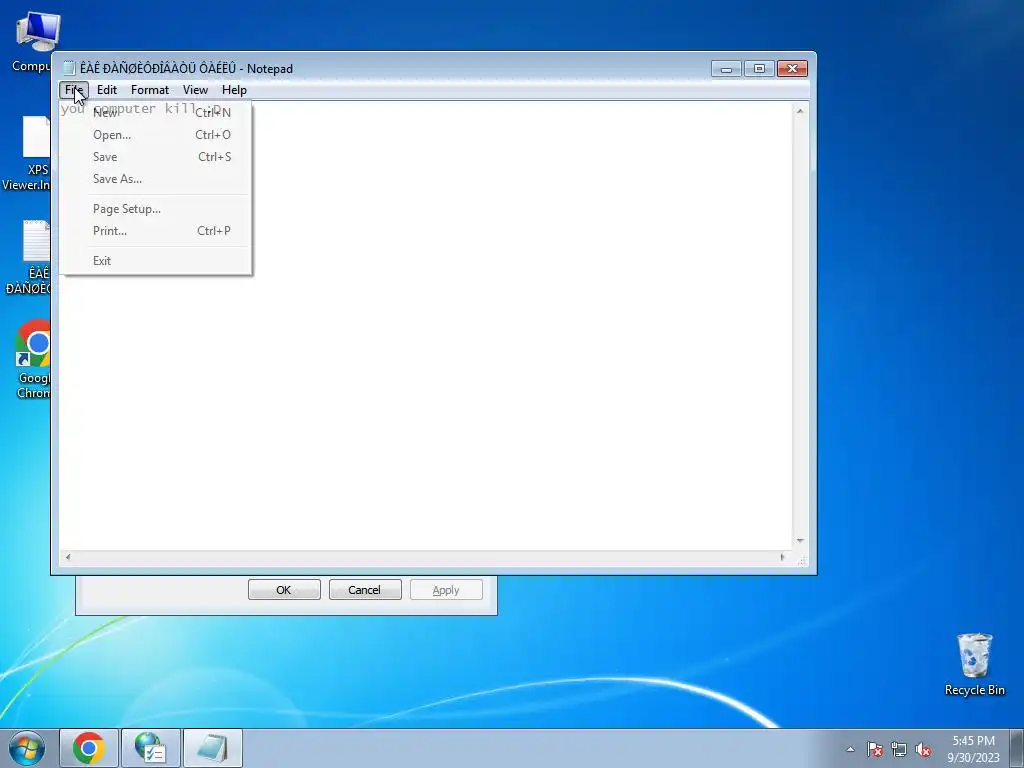Choose Open... from the File menu

point(155,135)
